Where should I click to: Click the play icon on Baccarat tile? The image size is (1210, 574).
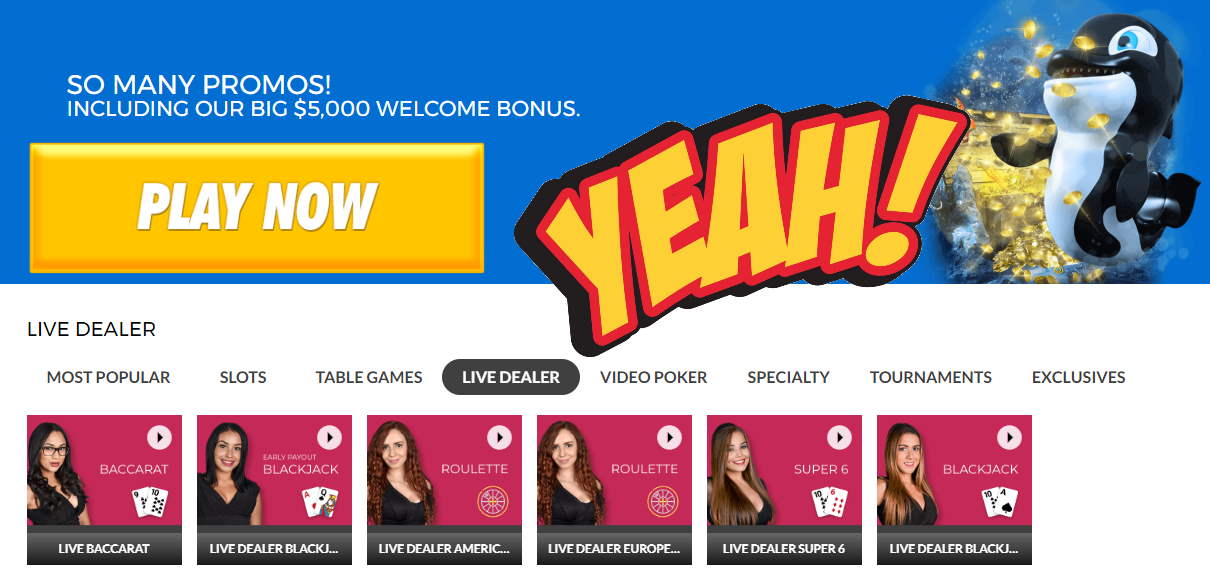tap(159, 437)
